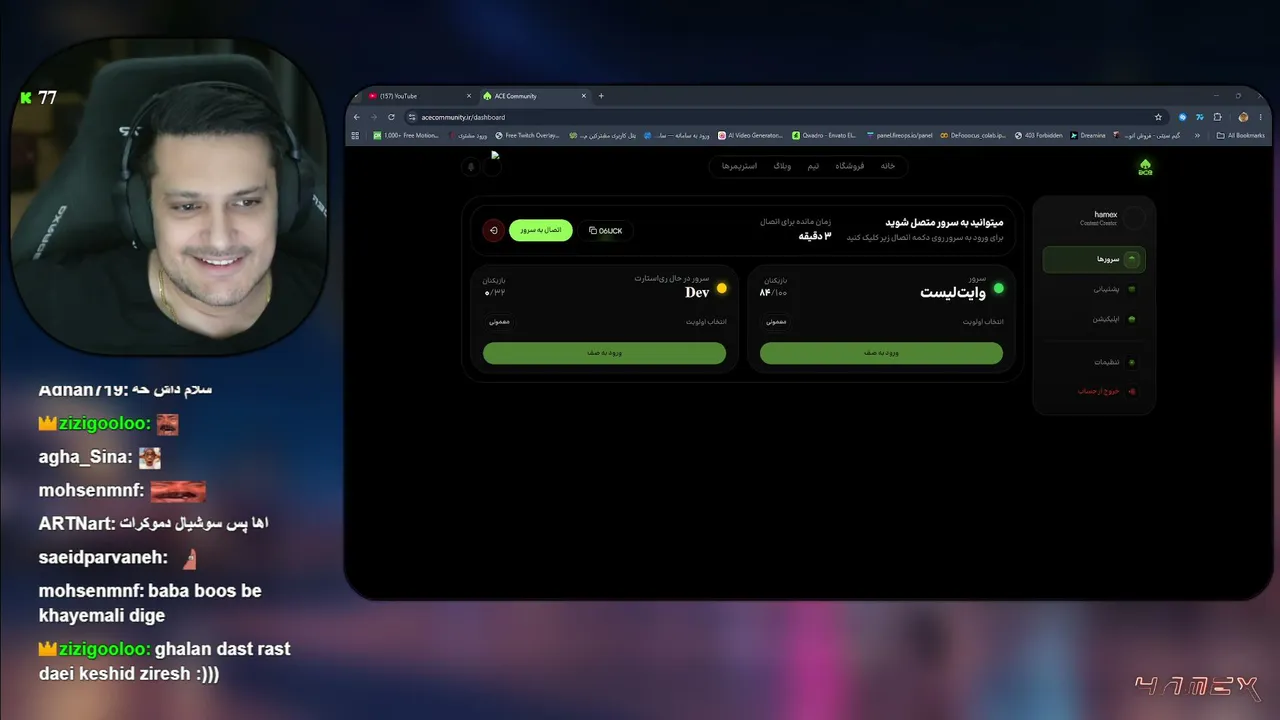1280x720 pixels.
Task: Open the 'AI Video Generator' bookmark
Action: (750, 136)
